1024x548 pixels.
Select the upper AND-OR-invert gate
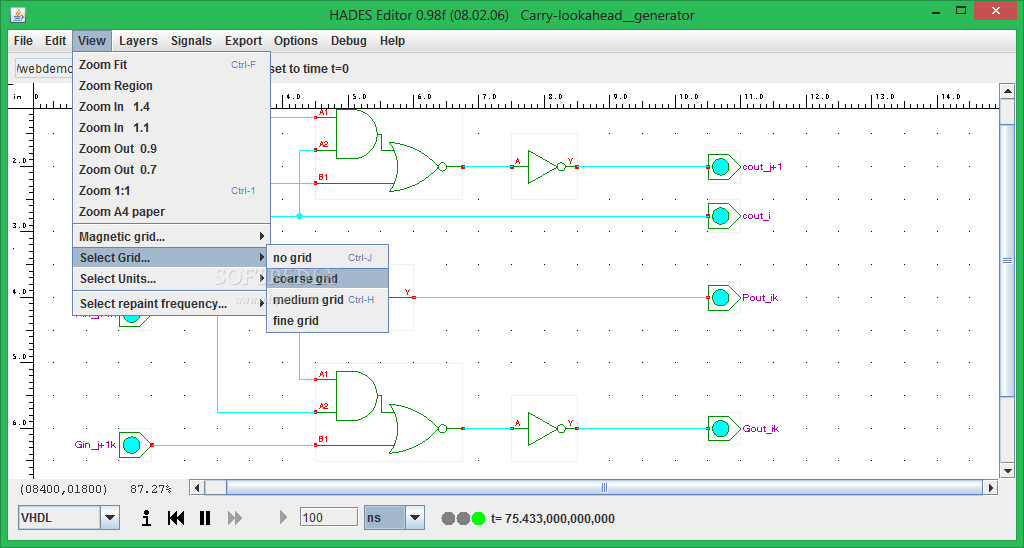click(389, 154)
